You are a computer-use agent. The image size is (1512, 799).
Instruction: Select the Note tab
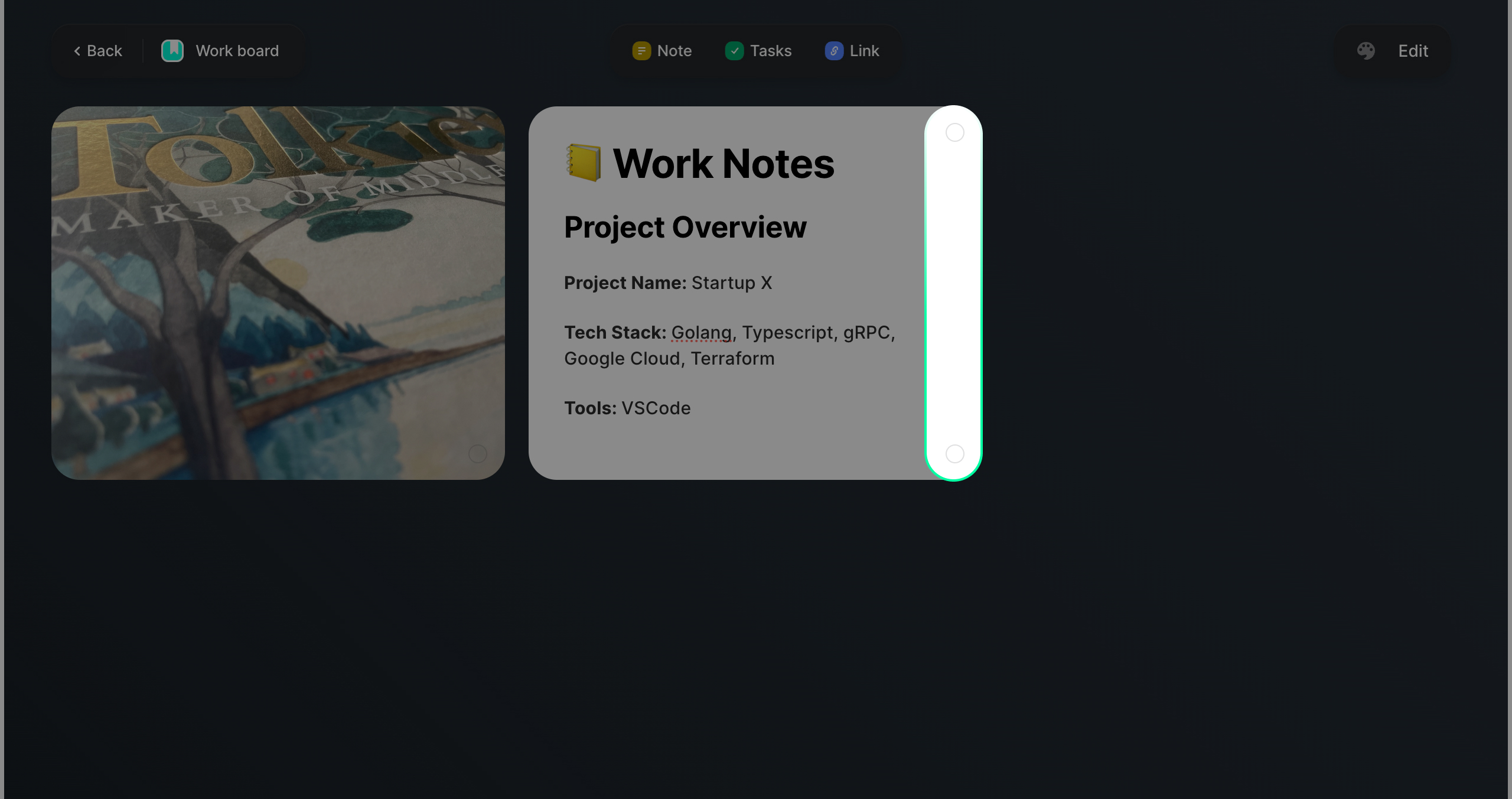click(663, 50)
